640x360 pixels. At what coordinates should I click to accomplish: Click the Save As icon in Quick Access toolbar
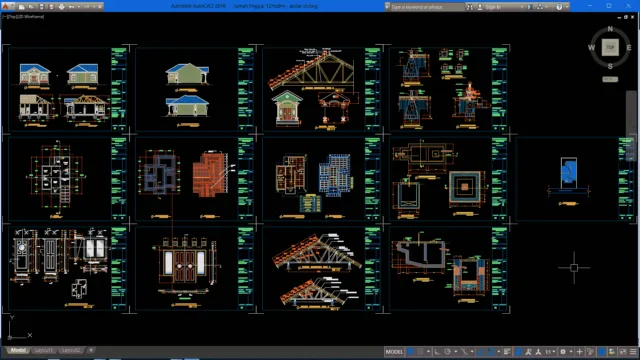point(51,7)
